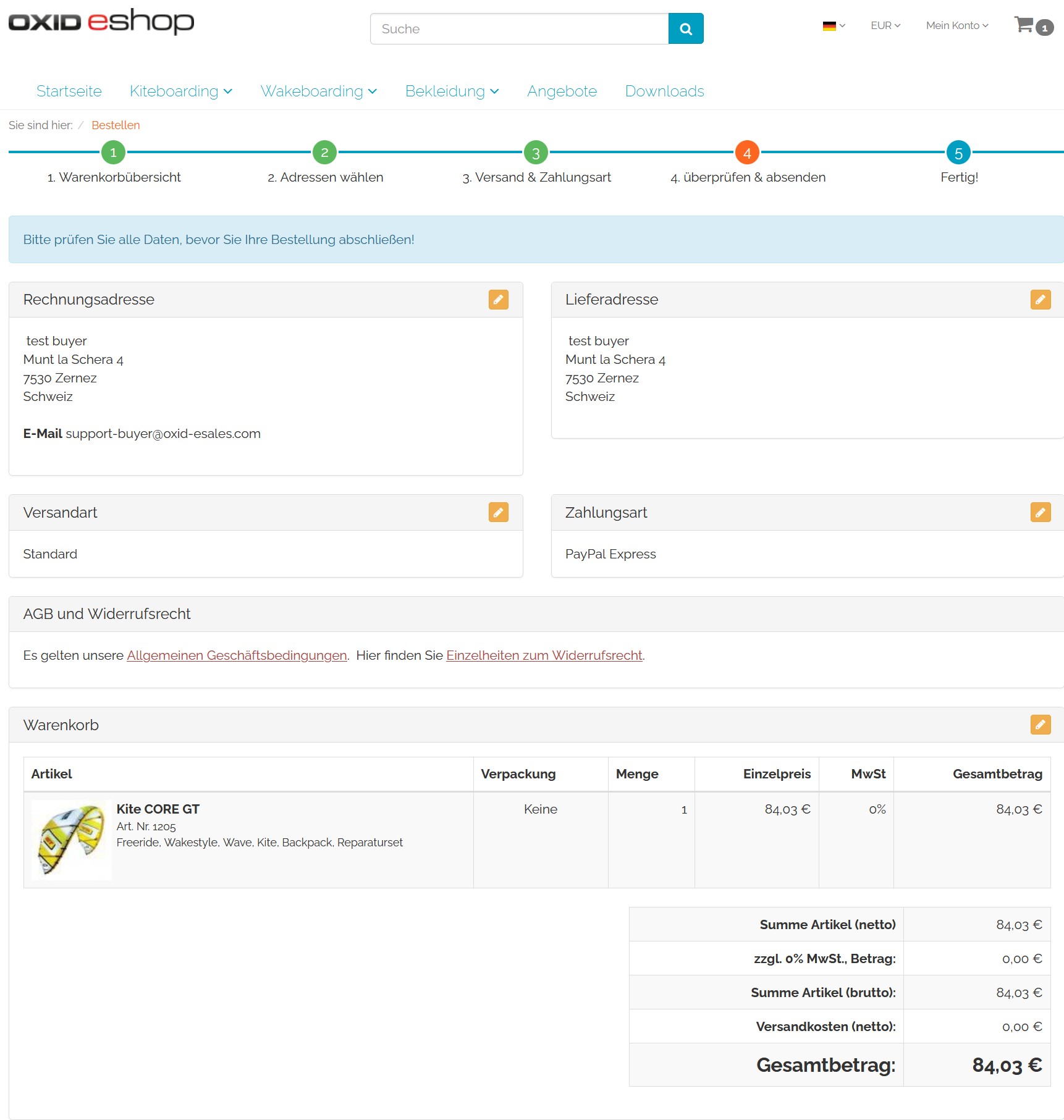This screenshot has height=1120, width=1064.
Task: Go to the Angebote page
Action: pos(562,91)
